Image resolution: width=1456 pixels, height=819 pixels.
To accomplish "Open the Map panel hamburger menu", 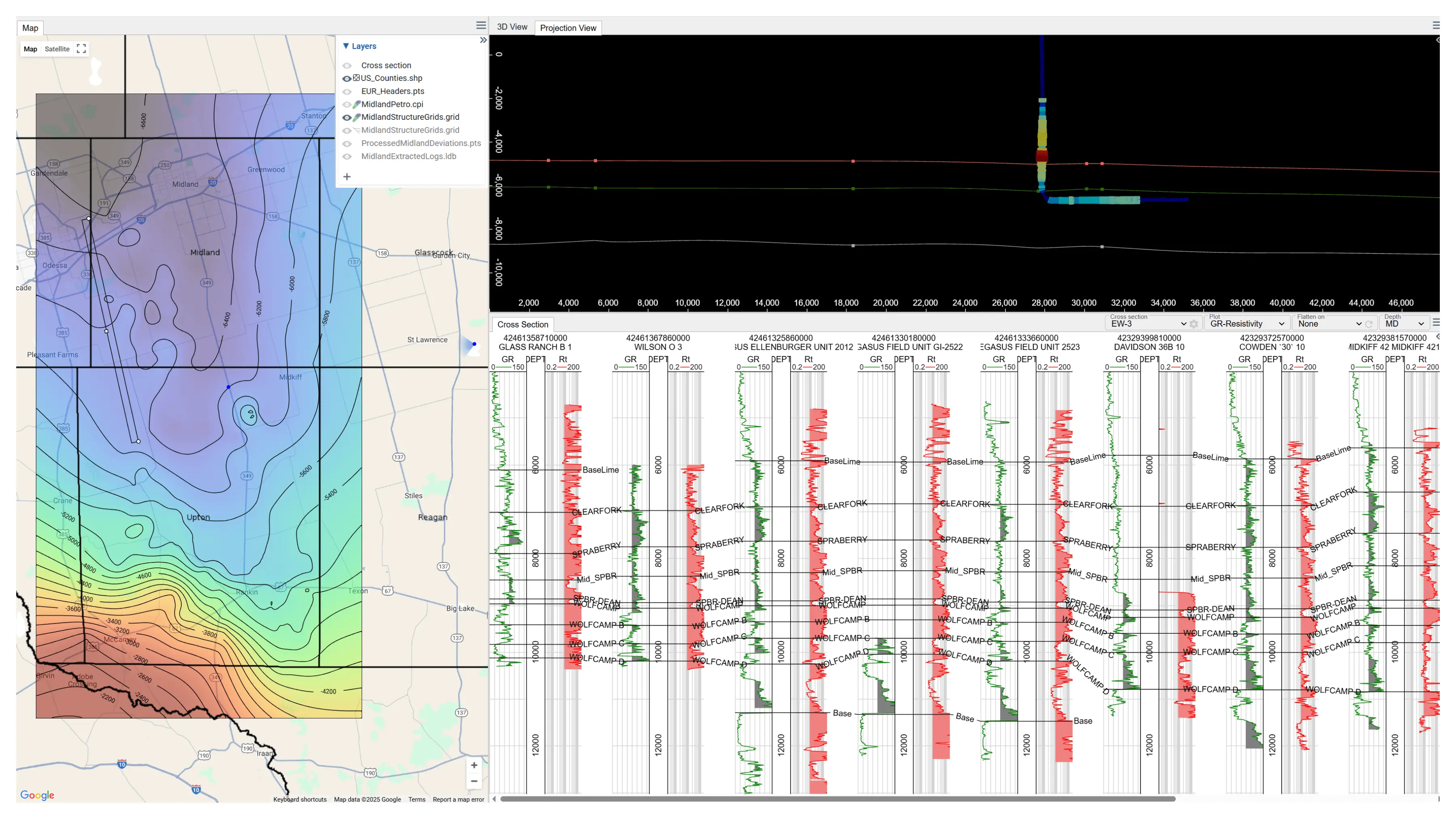I will click(480, 25).
